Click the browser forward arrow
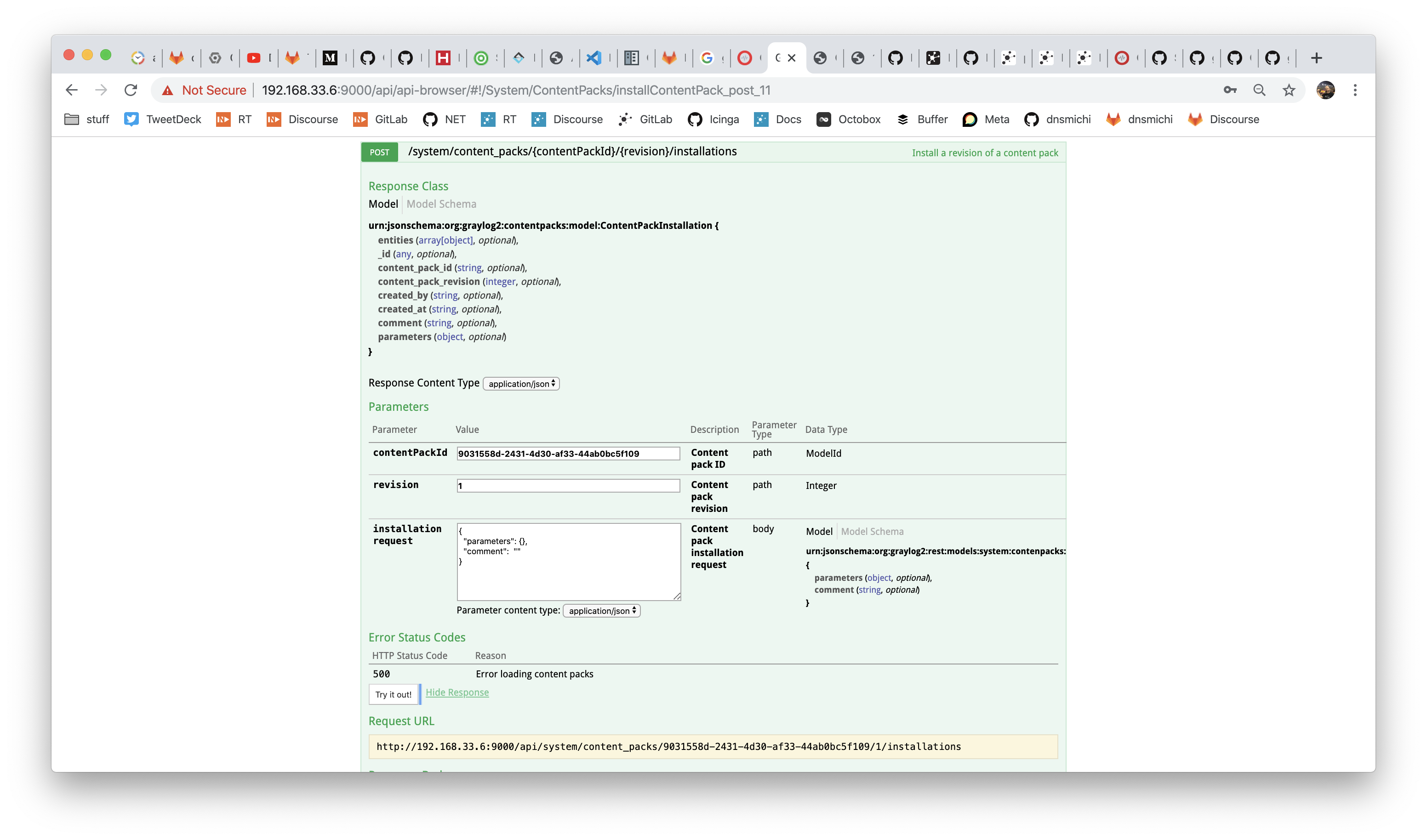This screenshot has width=1427, height=840. [101, 90]
